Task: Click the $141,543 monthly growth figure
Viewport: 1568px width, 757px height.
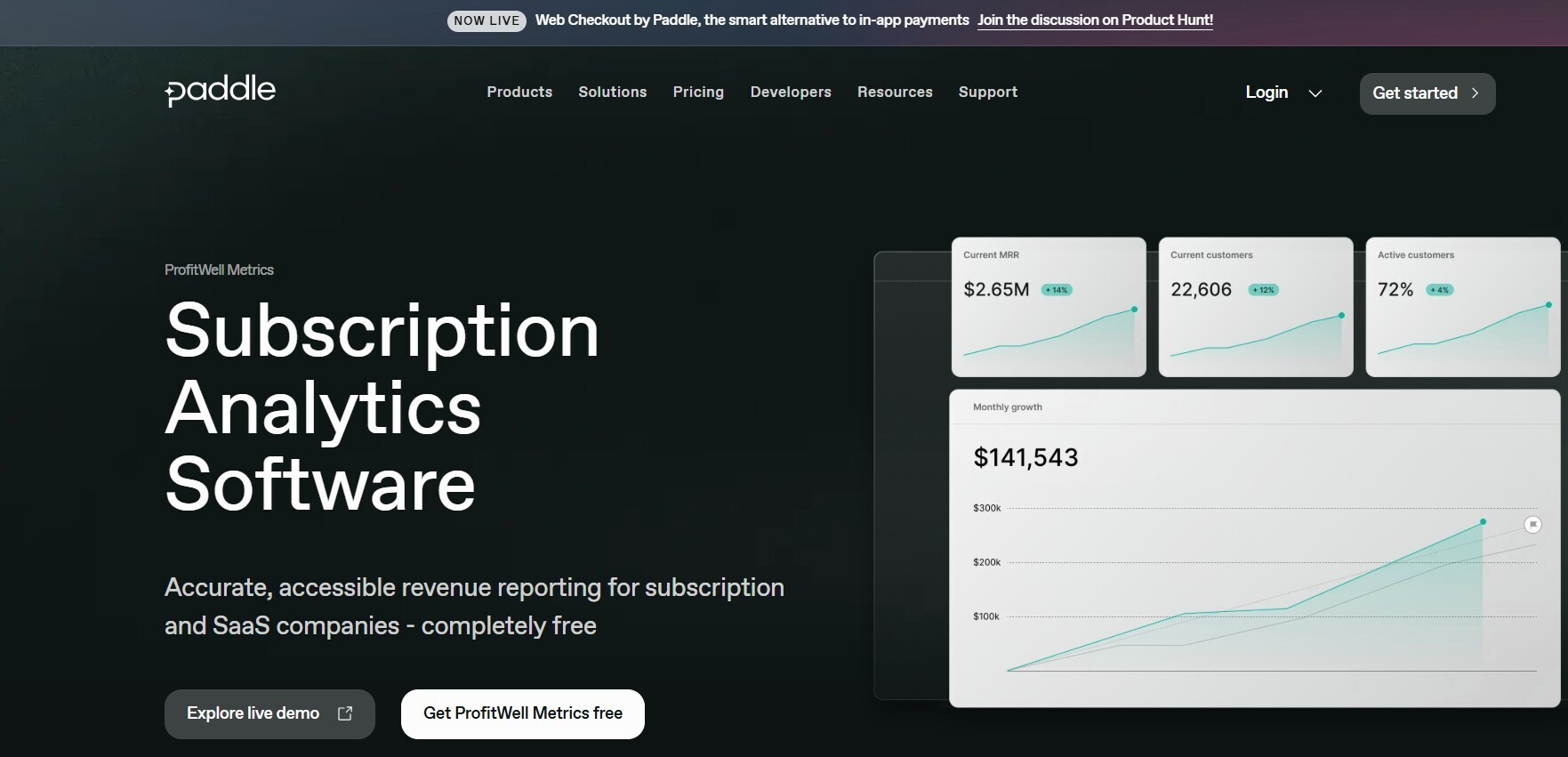Action: point(1025,457)
